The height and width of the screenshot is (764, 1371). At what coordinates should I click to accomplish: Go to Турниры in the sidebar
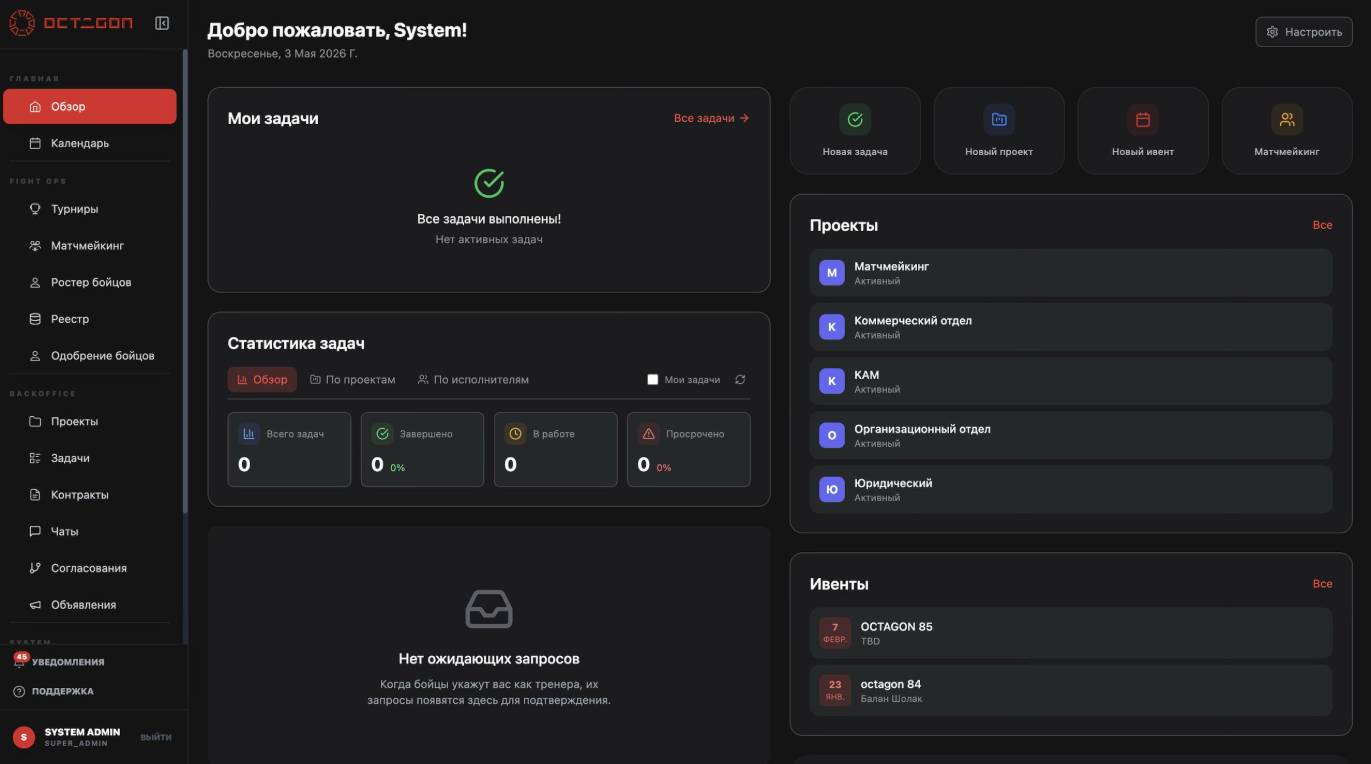90,209
